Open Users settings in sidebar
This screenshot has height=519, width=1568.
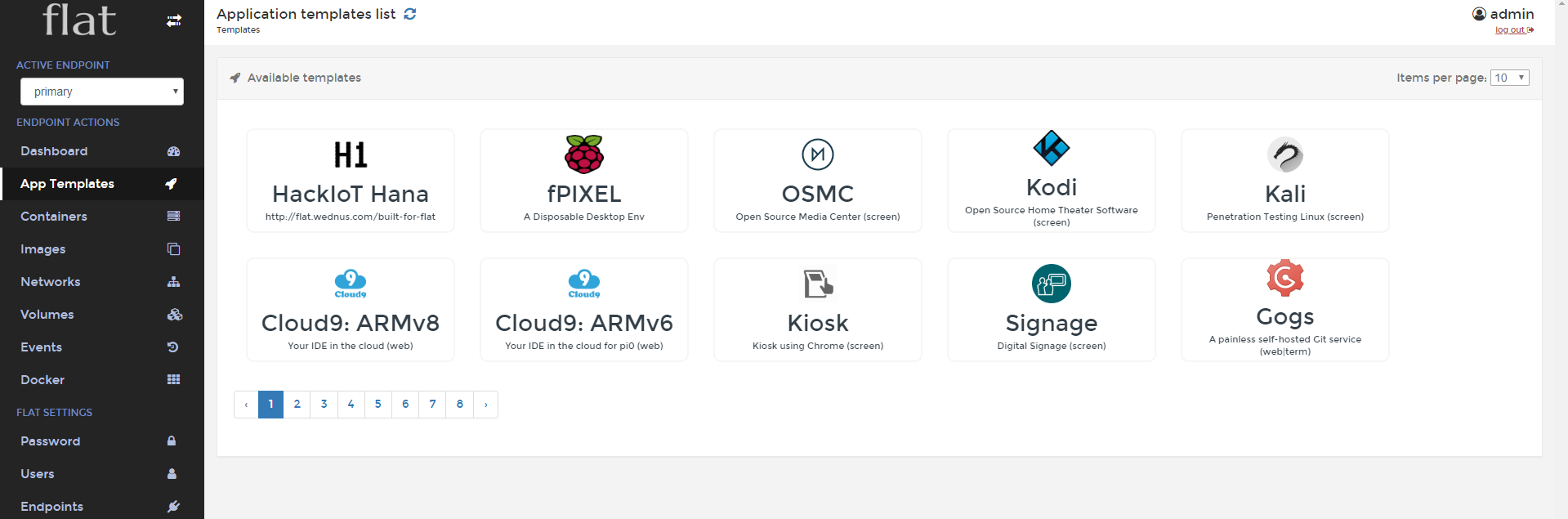point(102,474)
